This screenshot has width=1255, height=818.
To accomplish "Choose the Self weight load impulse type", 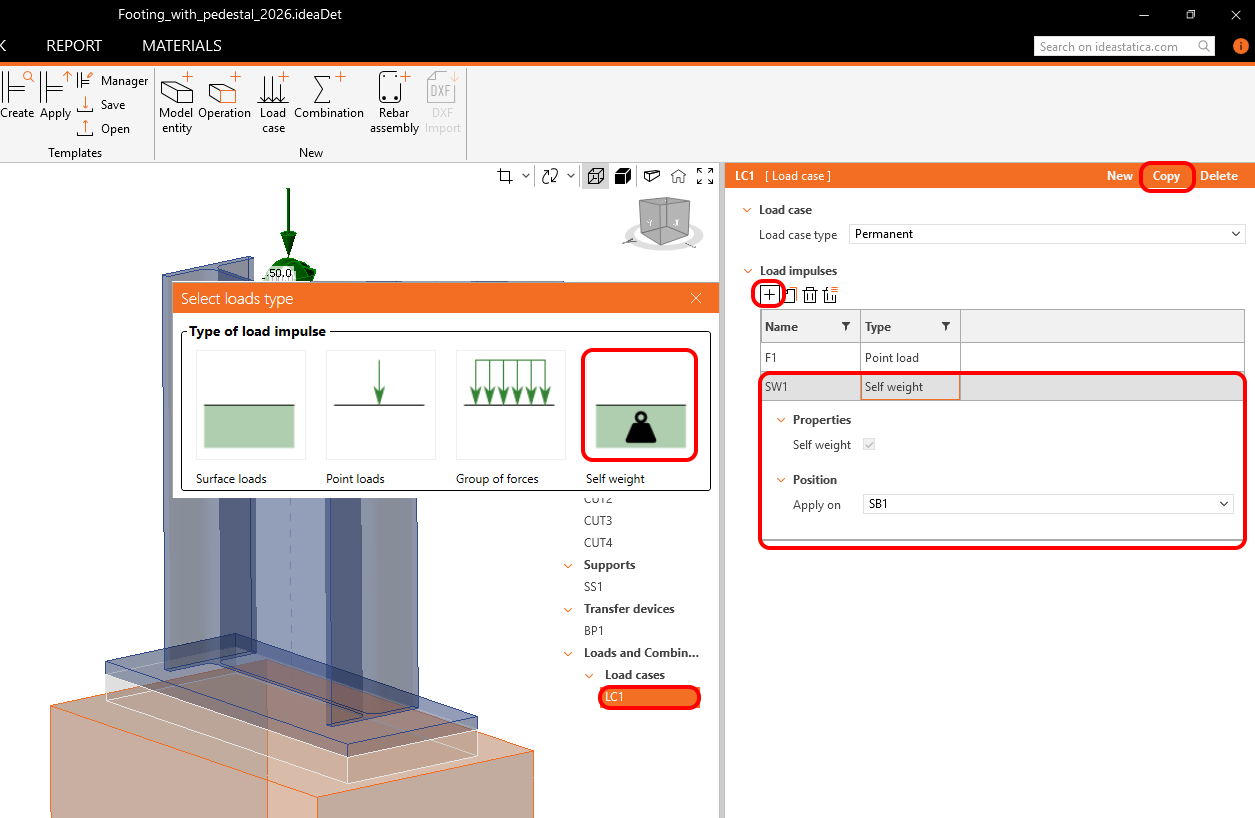I will pyautogui.click(x=640, y=418).
